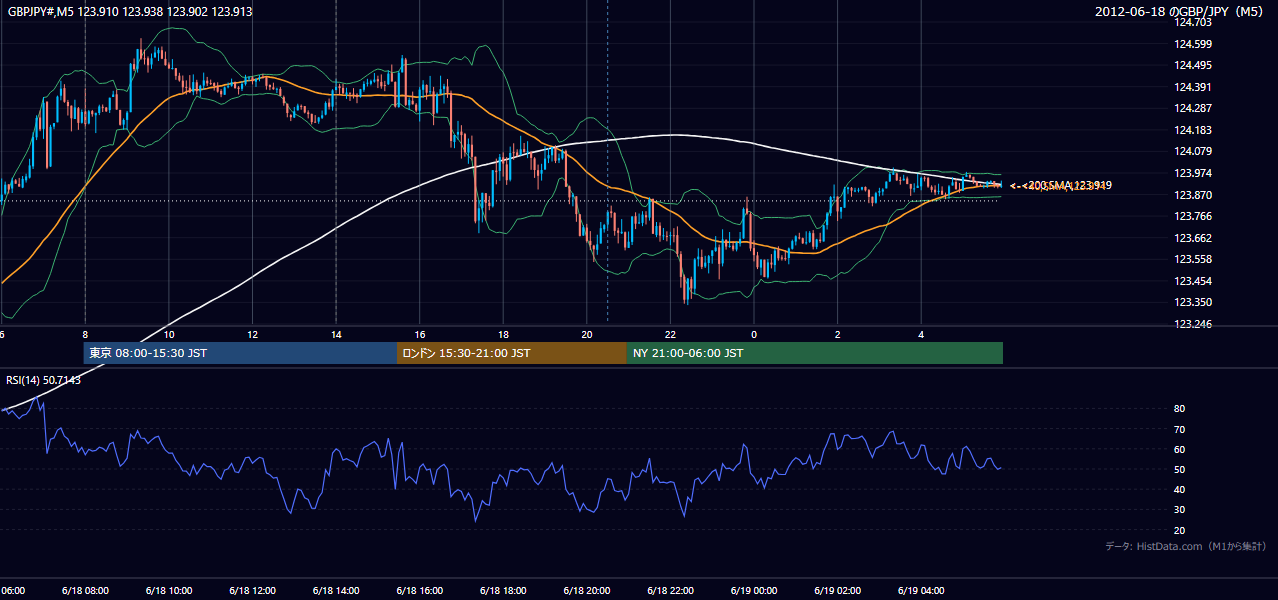Click the 6/18 08:00 date label
The width and height of the screenshot is (1278, 600).
(x=85, y=591)
